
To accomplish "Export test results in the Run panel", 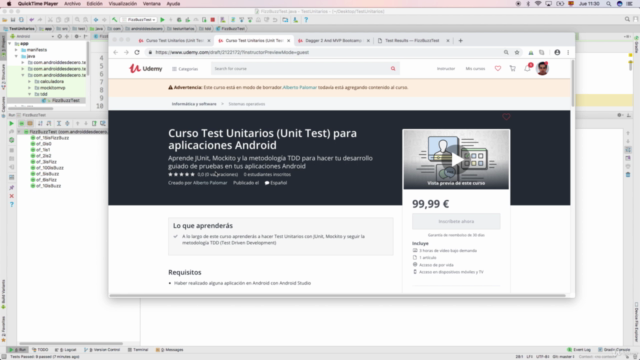I will point(94,123).
